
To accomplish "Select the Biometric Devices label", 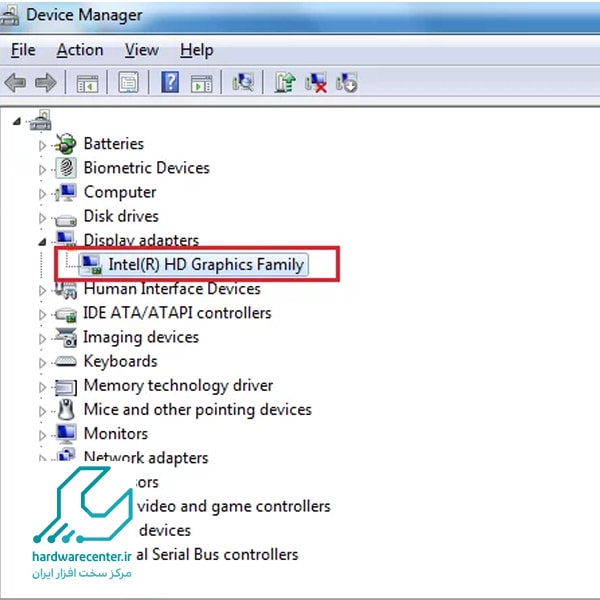I will [147, 168].
